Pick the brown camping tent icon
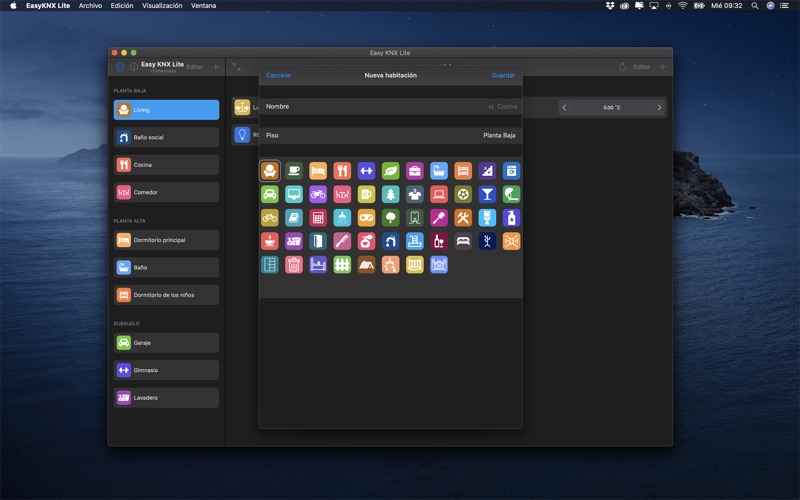The image size is (800, 500). (366, 265)
